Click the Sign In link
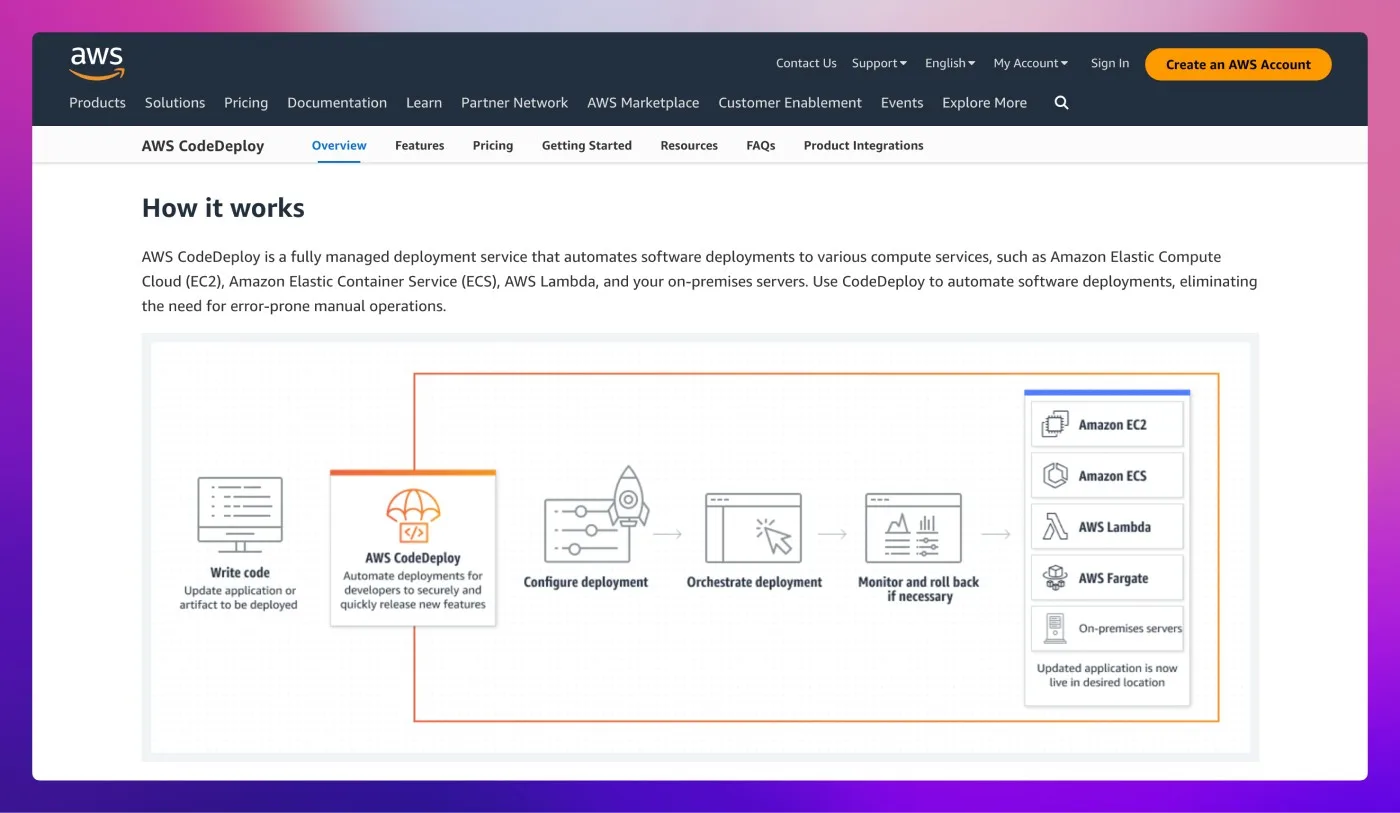This screenshot has width=1400, height=813. [x=1110, y=63]
